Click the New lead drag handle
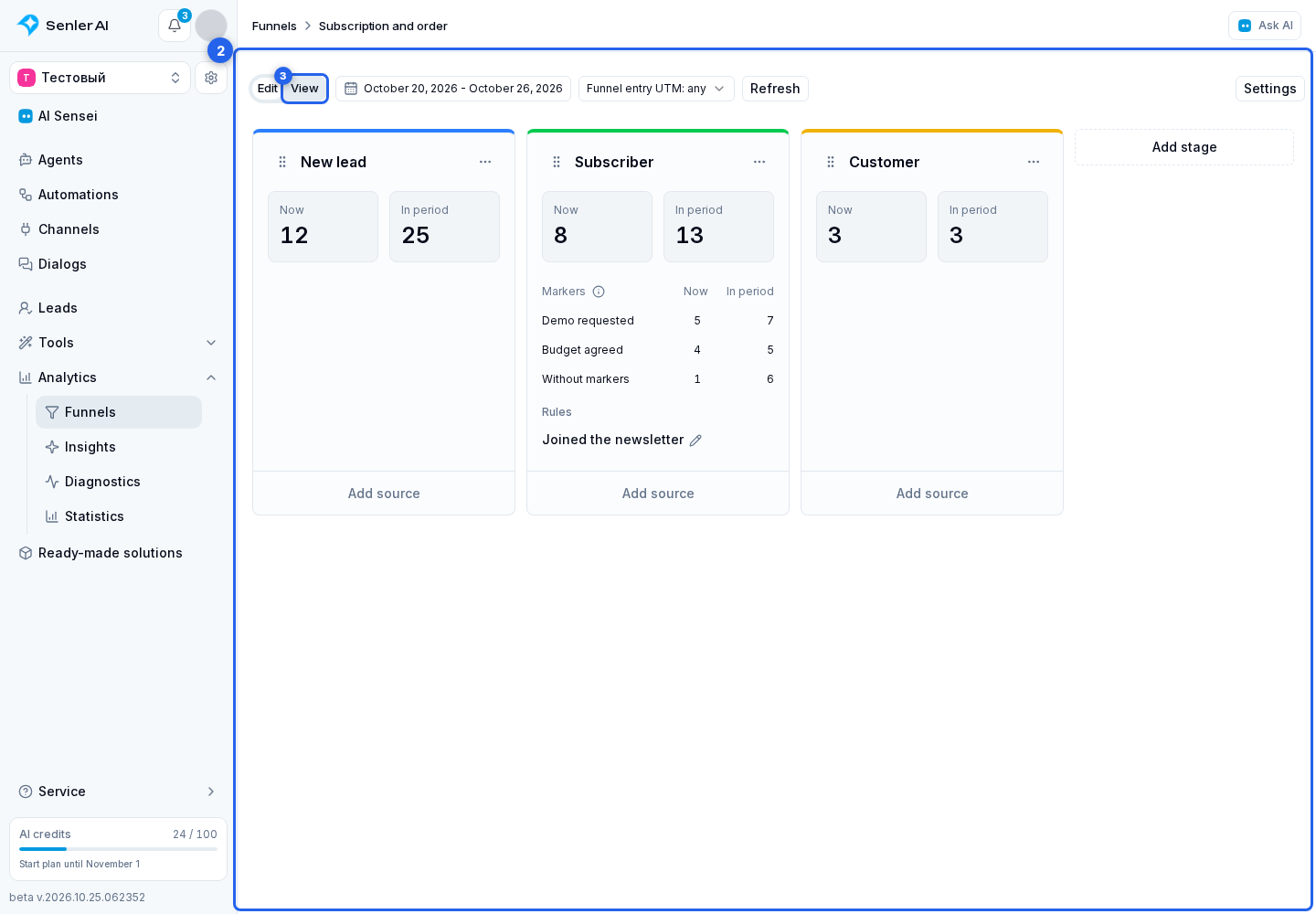This screenshot has height=914, width=1316. (282, 162)
